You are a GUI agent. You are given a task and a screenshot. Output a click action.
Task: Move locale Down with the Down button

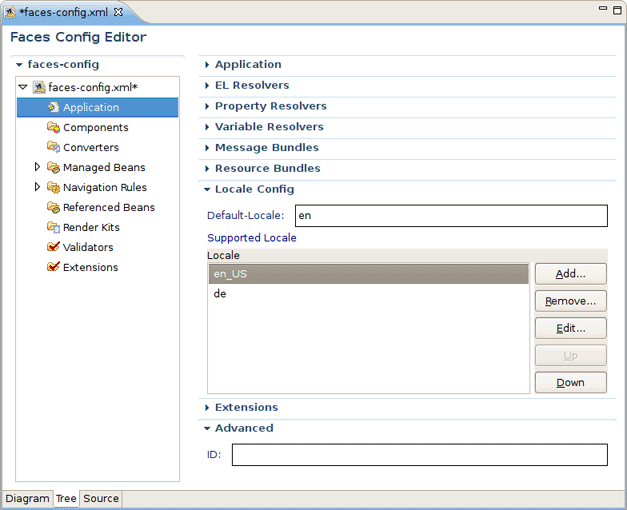pyautogui.click(x=571, y=383)
